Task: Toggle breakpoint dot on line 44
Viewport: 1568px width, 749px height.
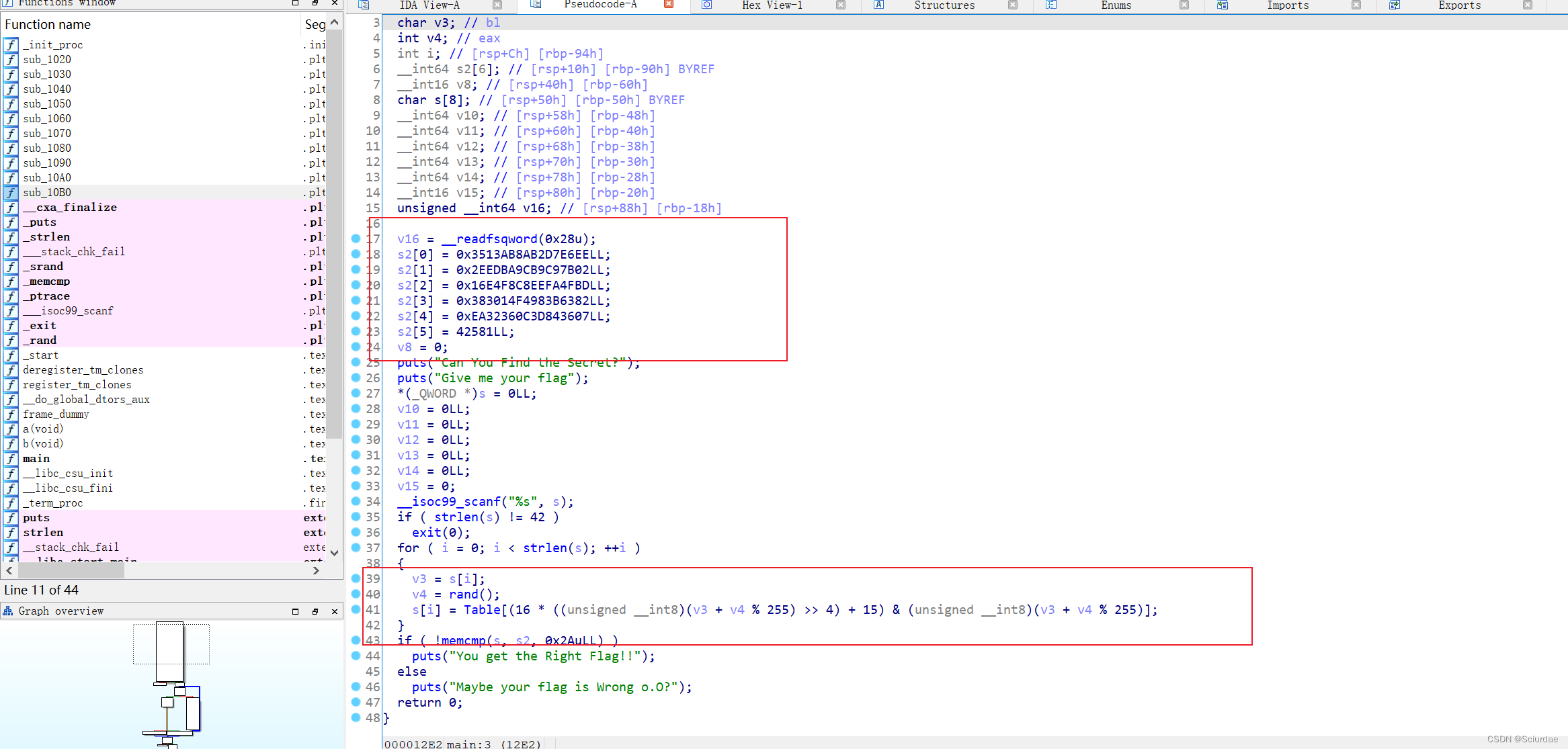Action: [x=356, y=656]
